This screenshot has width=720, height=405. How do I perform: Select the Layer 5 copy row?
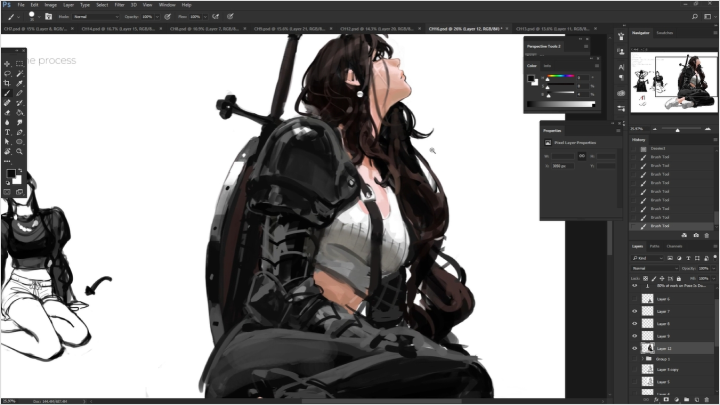click(673, 369)
